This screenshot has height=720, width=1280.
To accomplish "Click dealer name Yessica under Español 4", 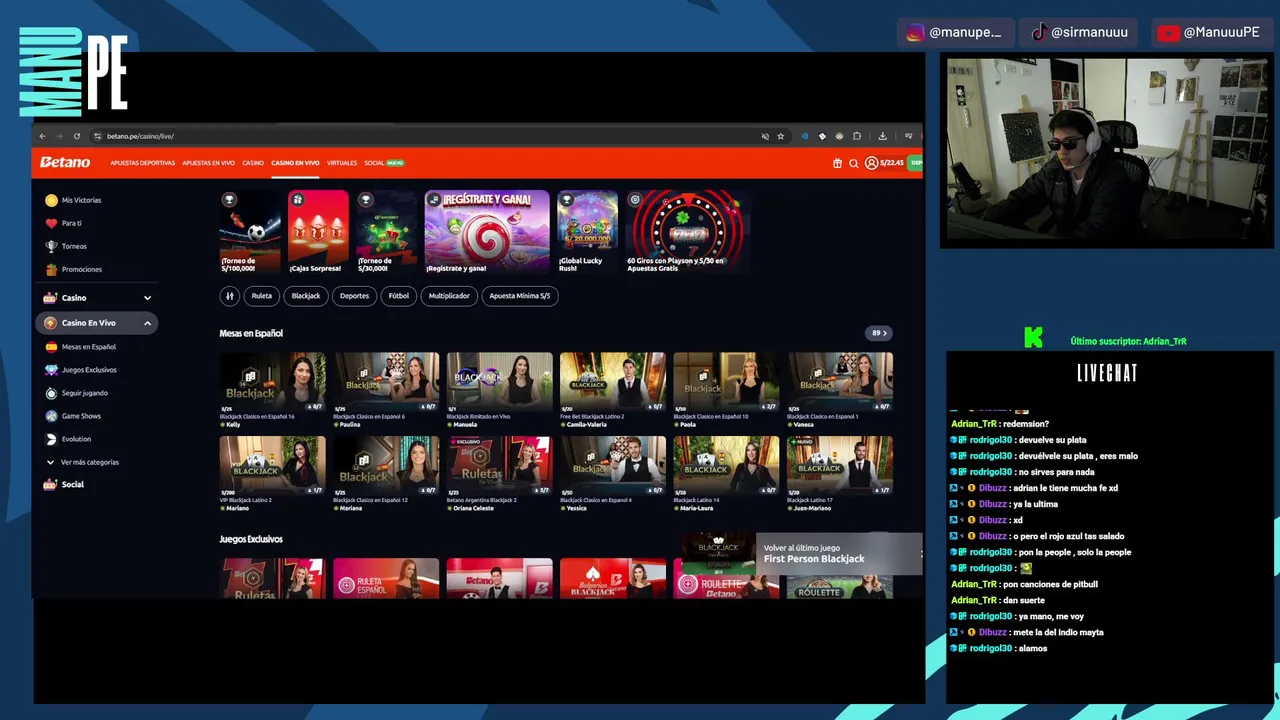I will (577, 508).
